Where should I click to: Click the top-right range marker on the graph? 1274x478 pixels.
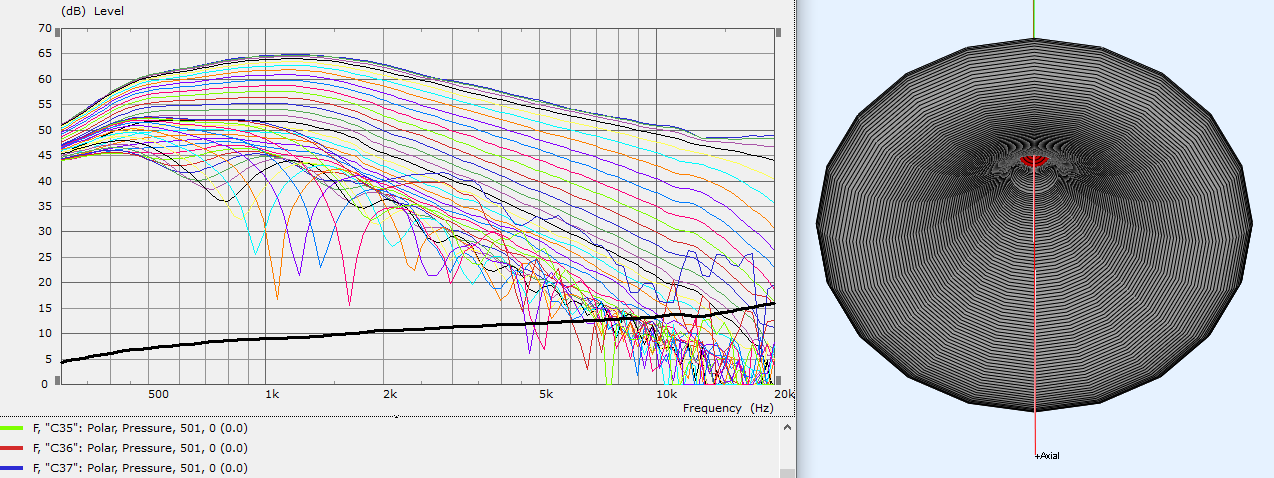coord(778,32)
